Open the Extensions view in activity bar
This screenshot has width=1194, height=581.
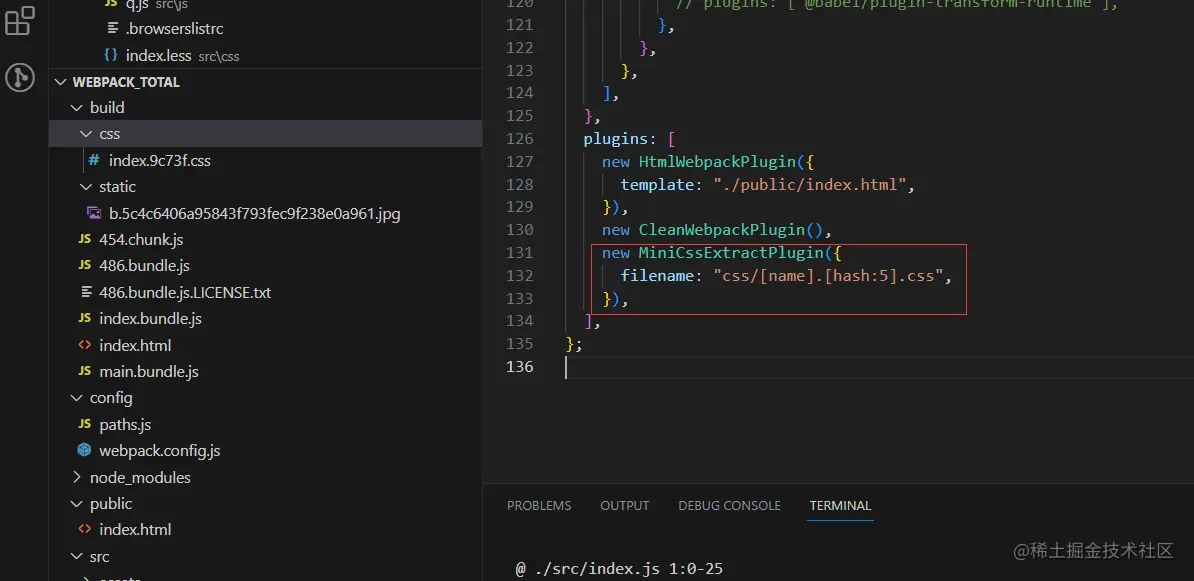20,21
